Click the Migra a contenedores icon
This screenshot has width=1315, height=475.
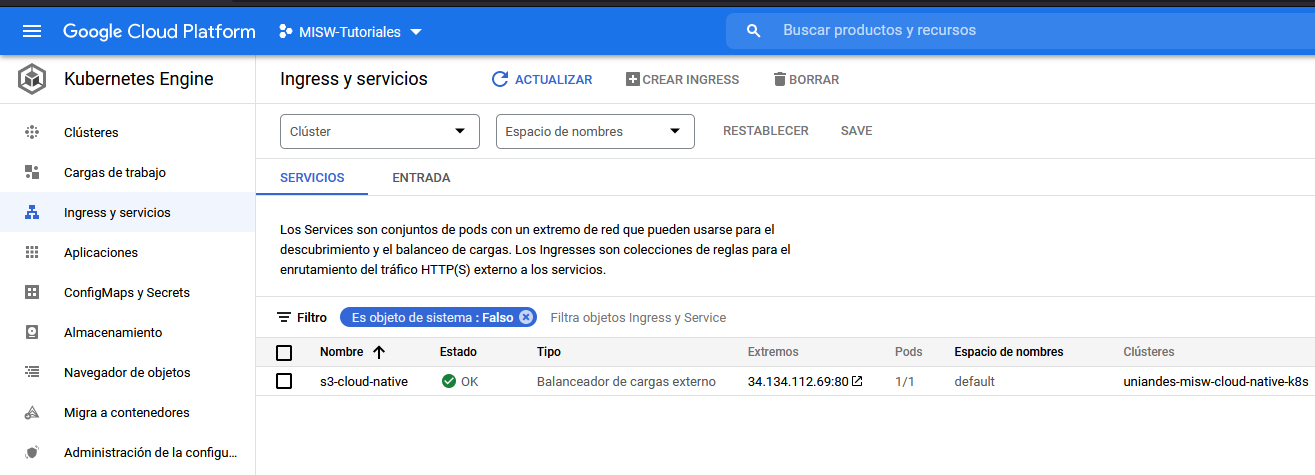click(32, 412)
